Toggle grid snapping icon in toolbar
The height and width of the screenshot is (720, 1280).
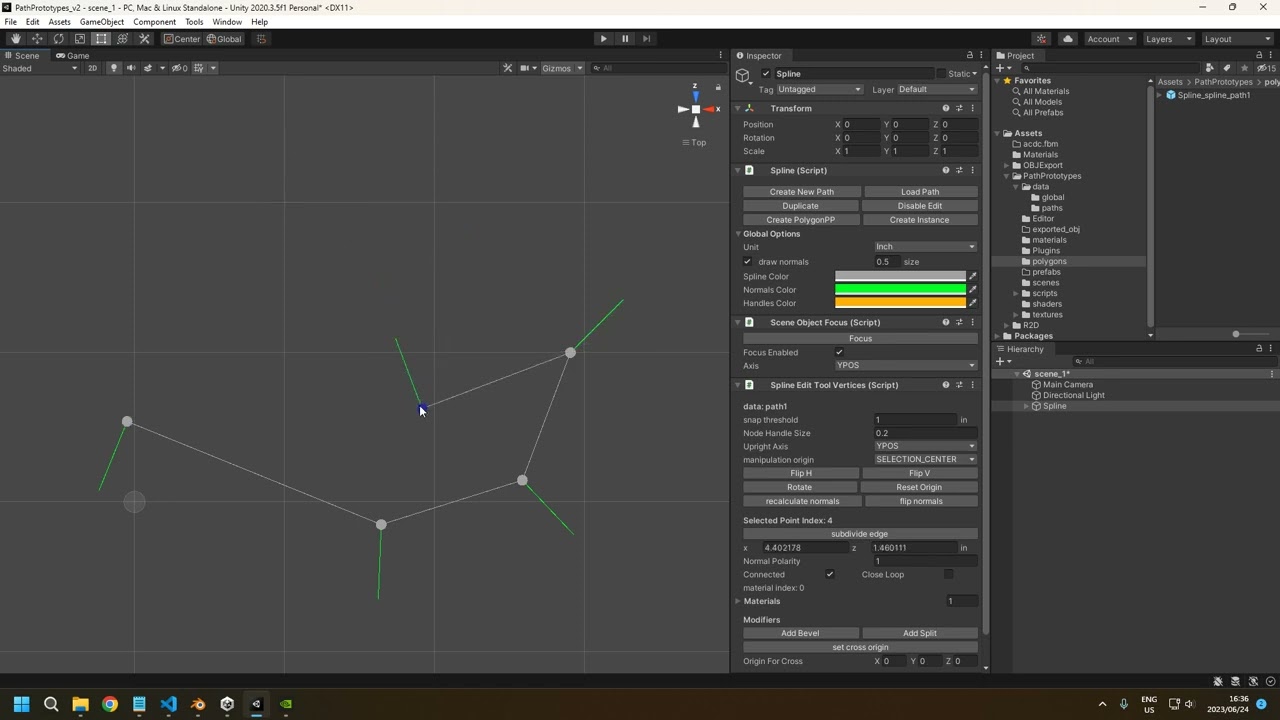[261, 39]
